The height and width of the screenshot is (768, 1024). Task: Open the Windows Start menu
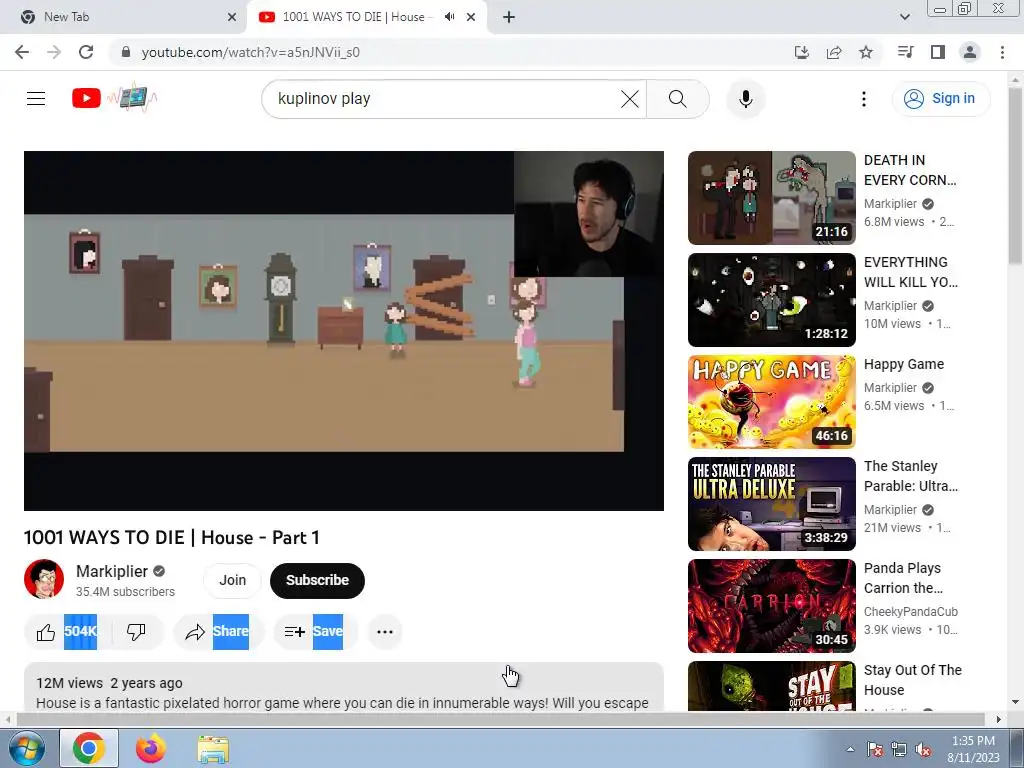point(26,748)
